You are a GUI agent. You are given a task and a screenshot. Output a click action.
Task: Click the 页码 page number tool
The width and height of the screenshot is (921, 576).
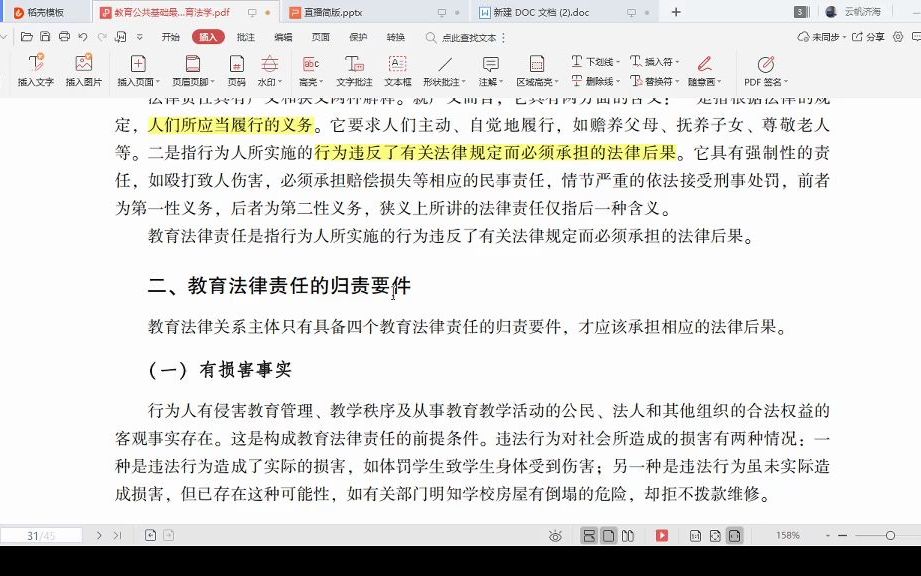pos(237,70)
